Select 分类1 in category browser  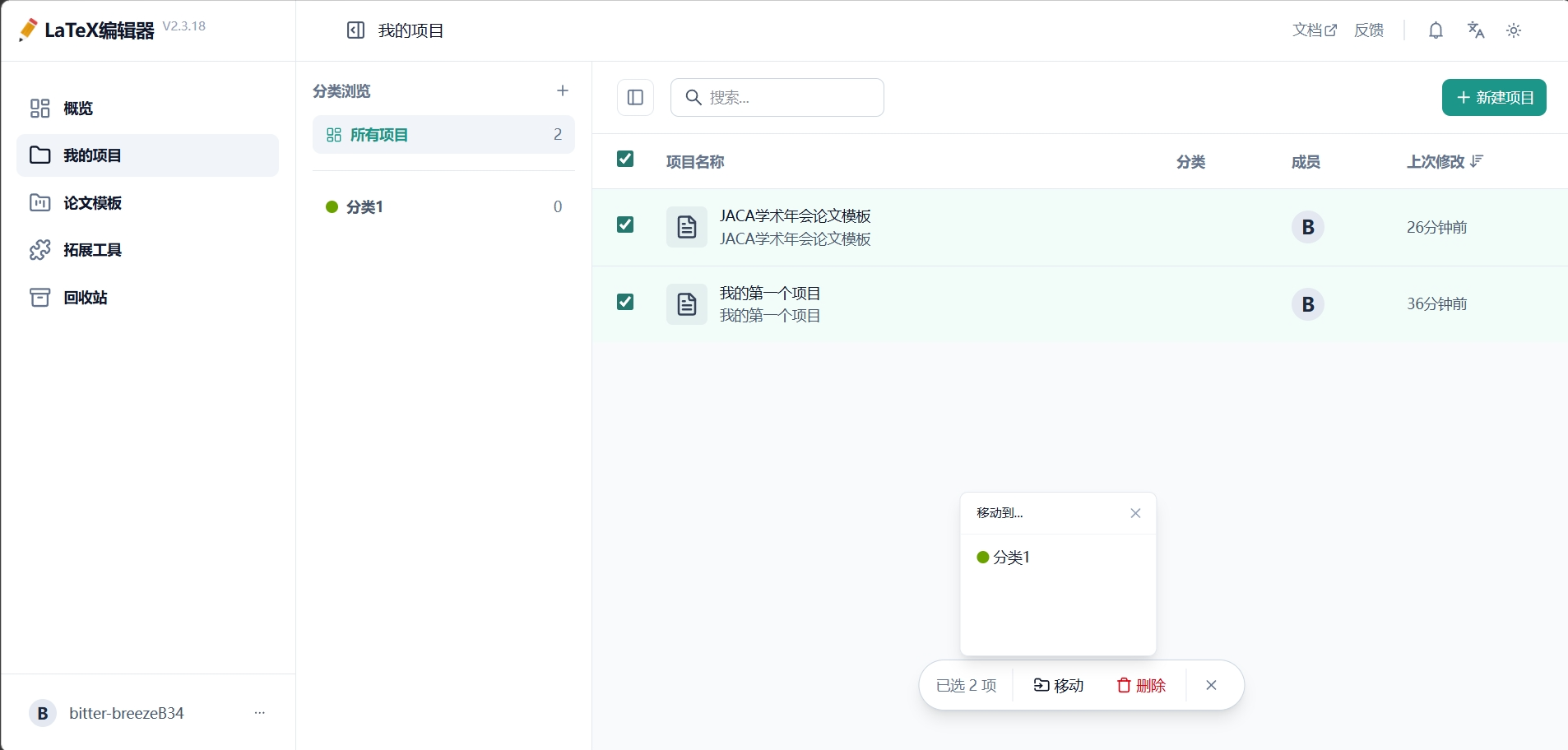(443, 206)
